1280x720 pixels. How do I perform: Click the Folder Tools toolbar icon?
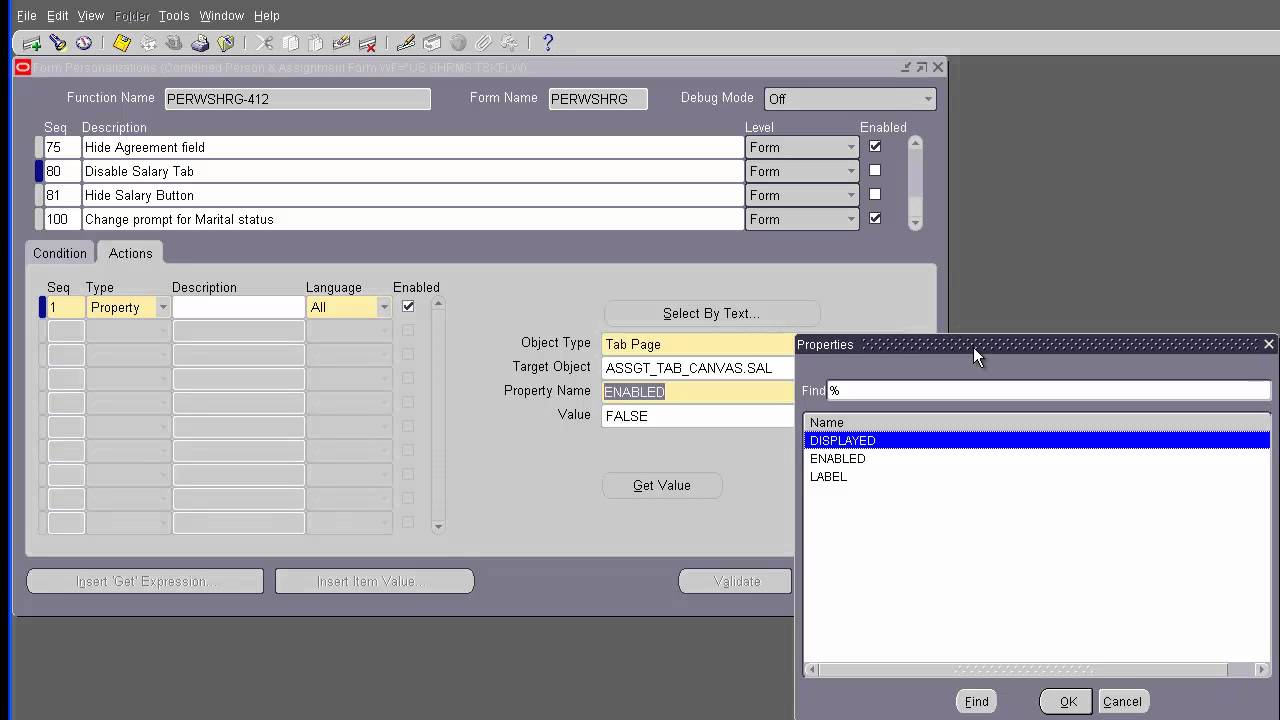(x=510, y=43)
